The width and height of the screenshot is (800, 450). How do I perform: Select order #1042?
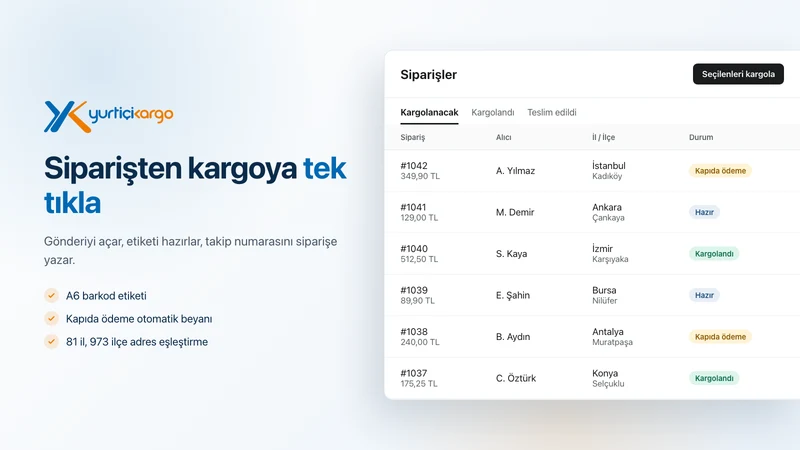click(x=414, y=166)
